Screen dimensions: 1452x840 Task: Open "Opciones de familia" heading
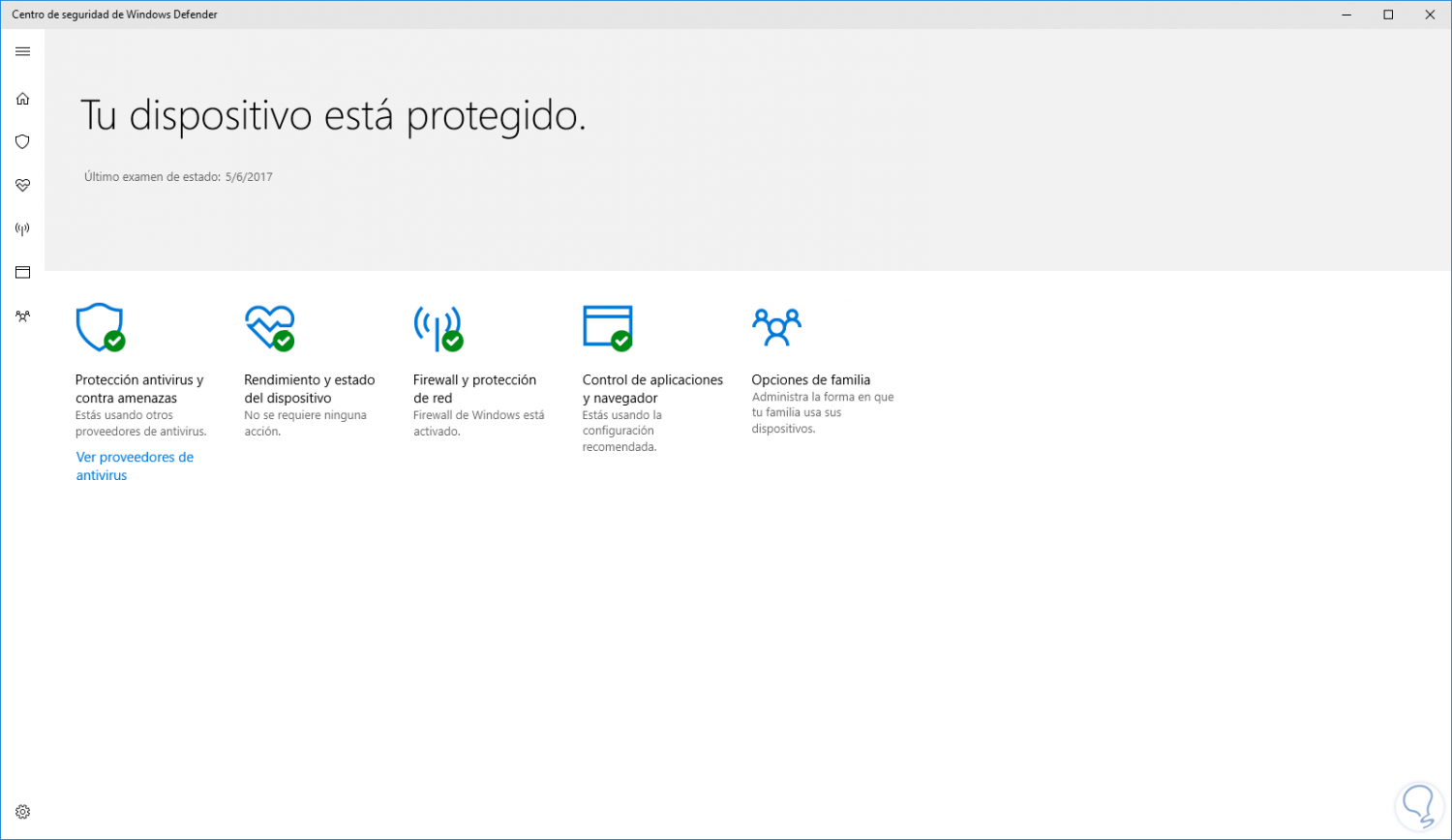[810, 379]
